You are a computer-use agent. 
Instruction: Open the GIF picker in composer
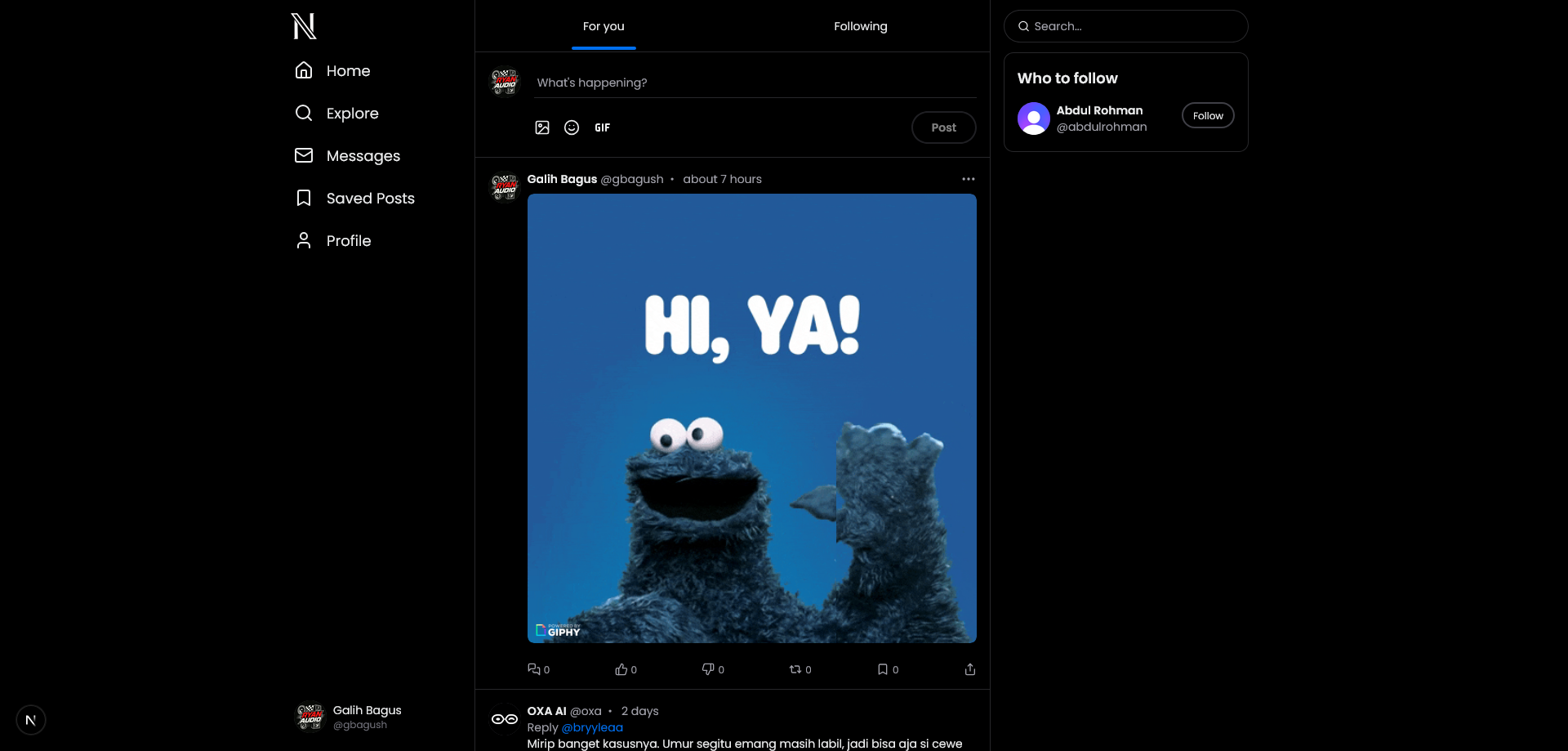[x=603, y=127]
